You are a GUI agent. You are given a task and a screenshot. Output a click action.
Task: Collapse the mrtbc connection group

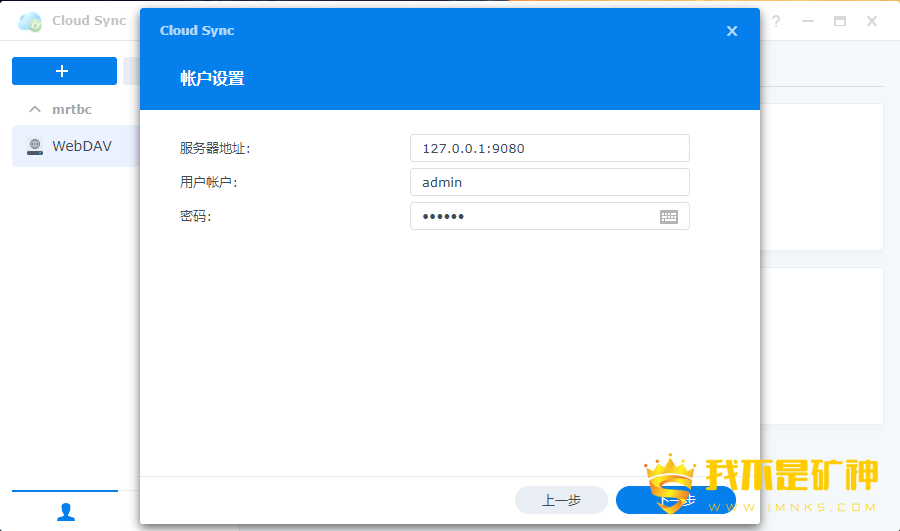pos(35,109)
